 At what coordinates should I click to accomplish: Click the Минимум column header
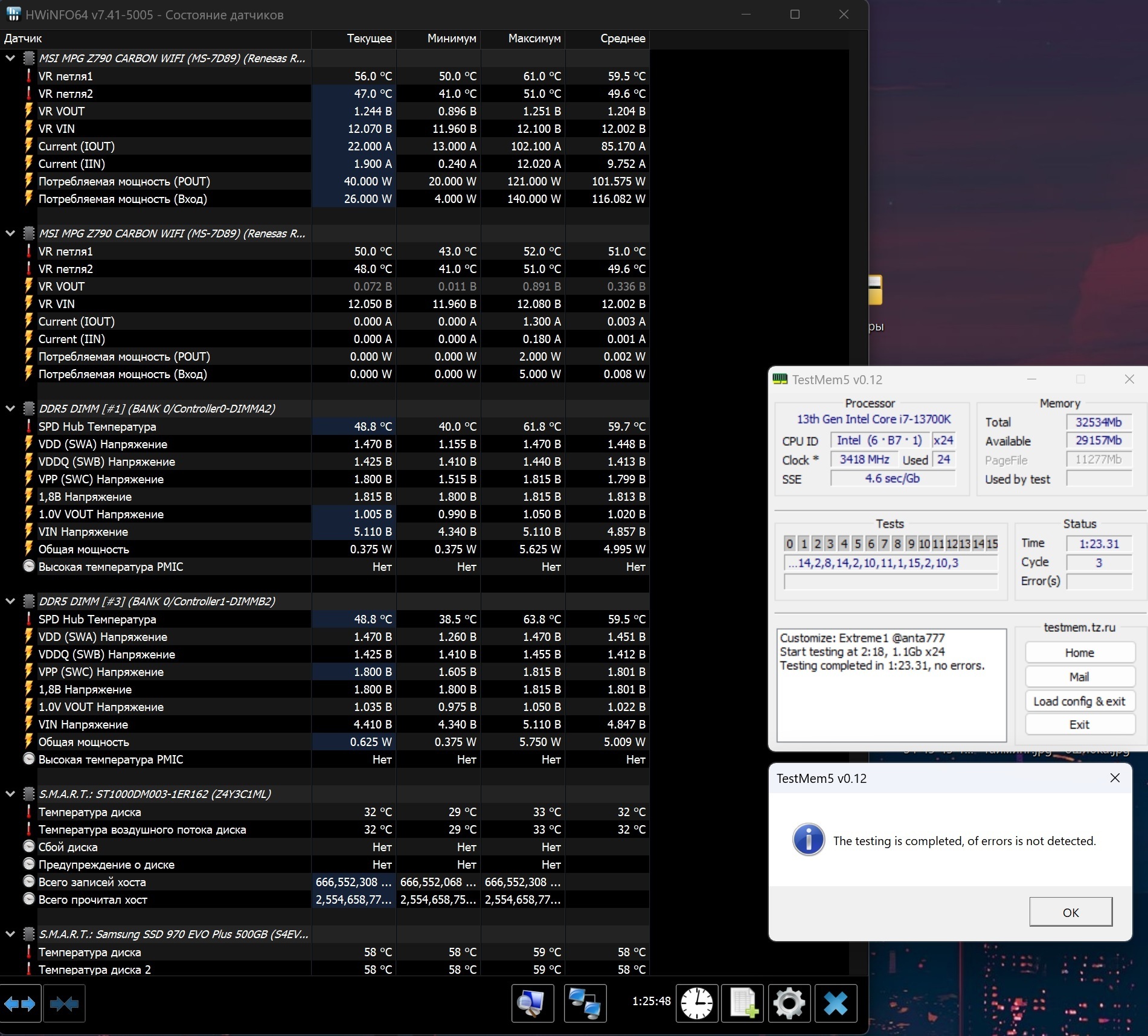click(x=438, y=39)
